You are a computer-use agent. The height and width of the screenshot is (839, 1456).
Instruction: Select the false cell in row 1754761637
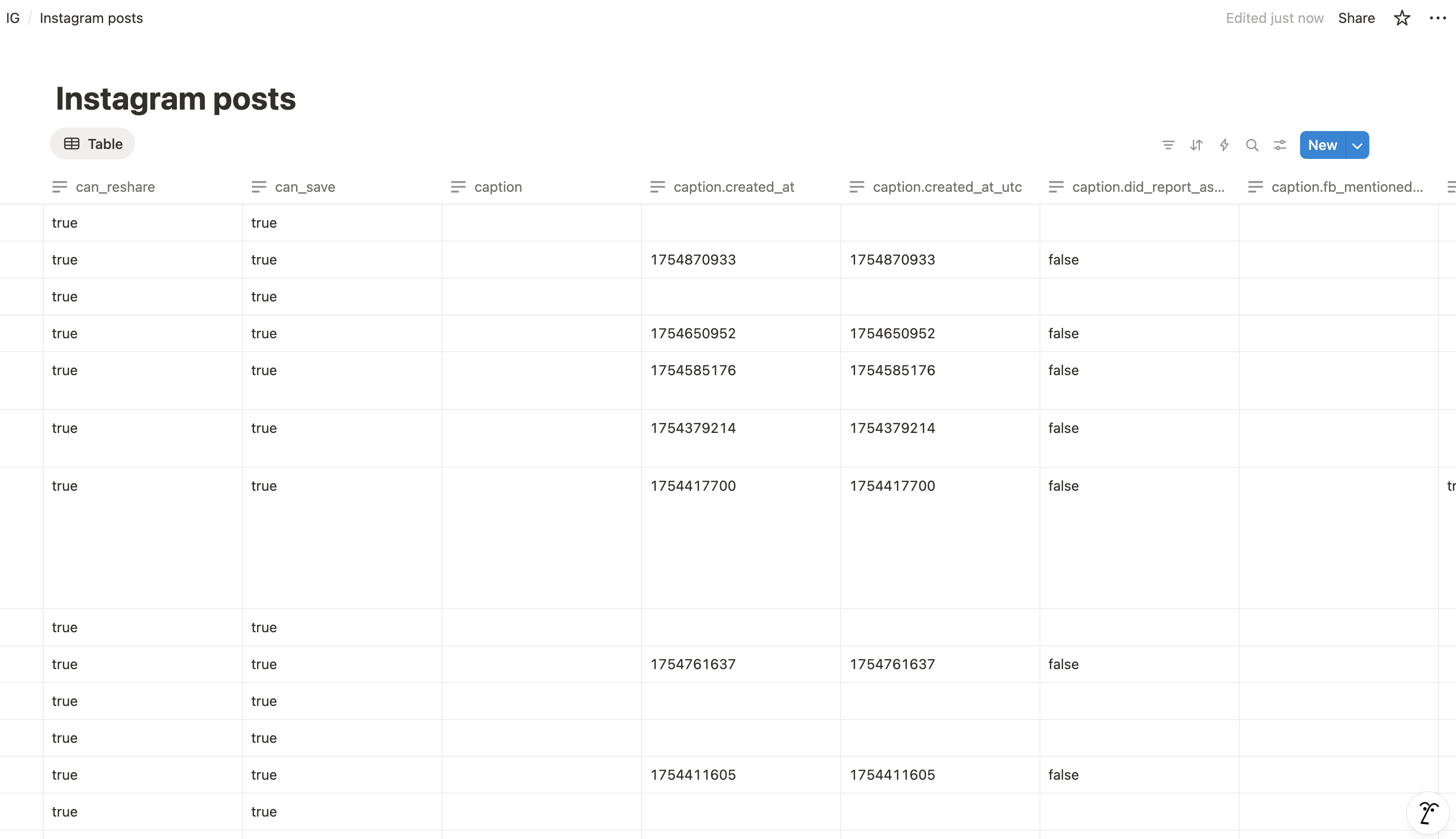point(1140,665)
